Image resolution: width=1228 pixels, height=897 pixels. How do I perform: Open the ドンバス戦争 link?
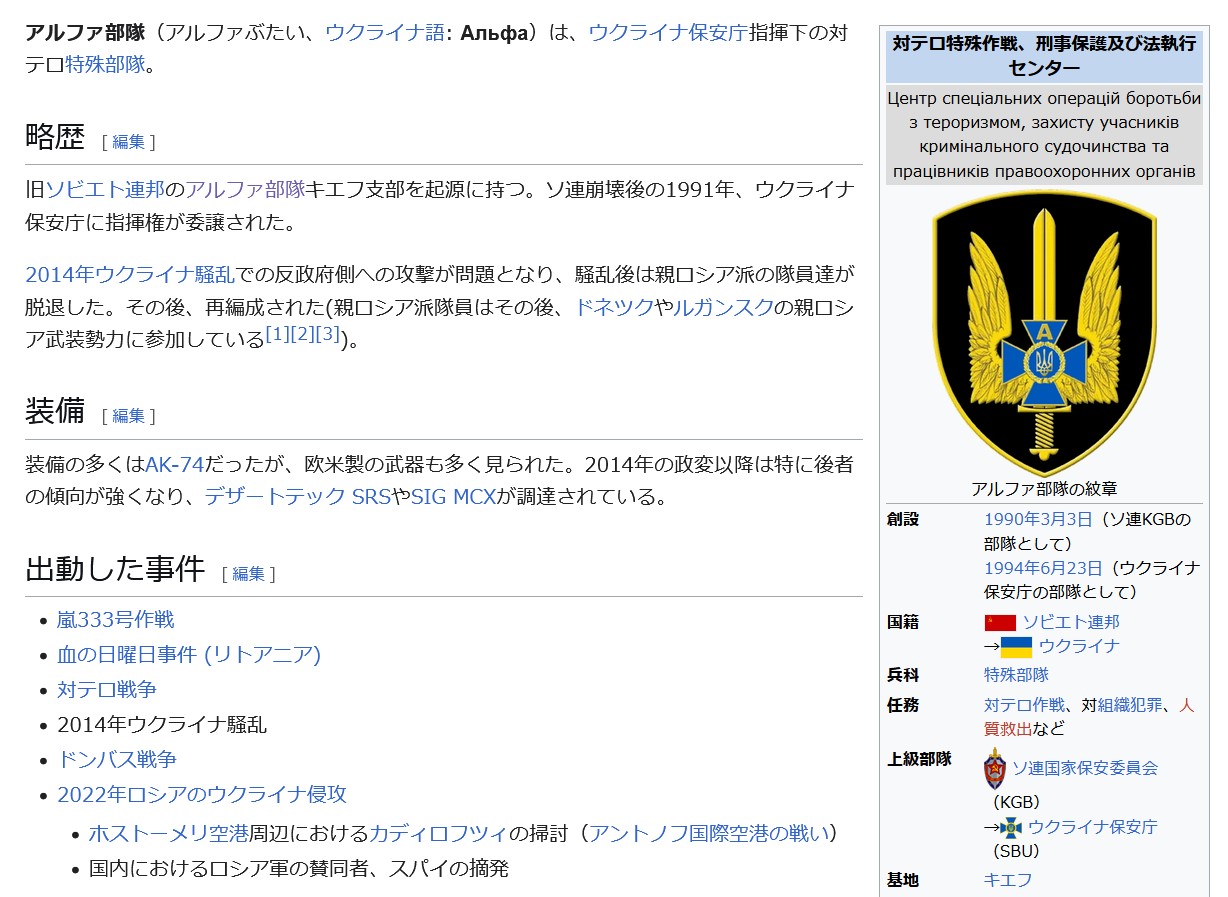point(117,760)
